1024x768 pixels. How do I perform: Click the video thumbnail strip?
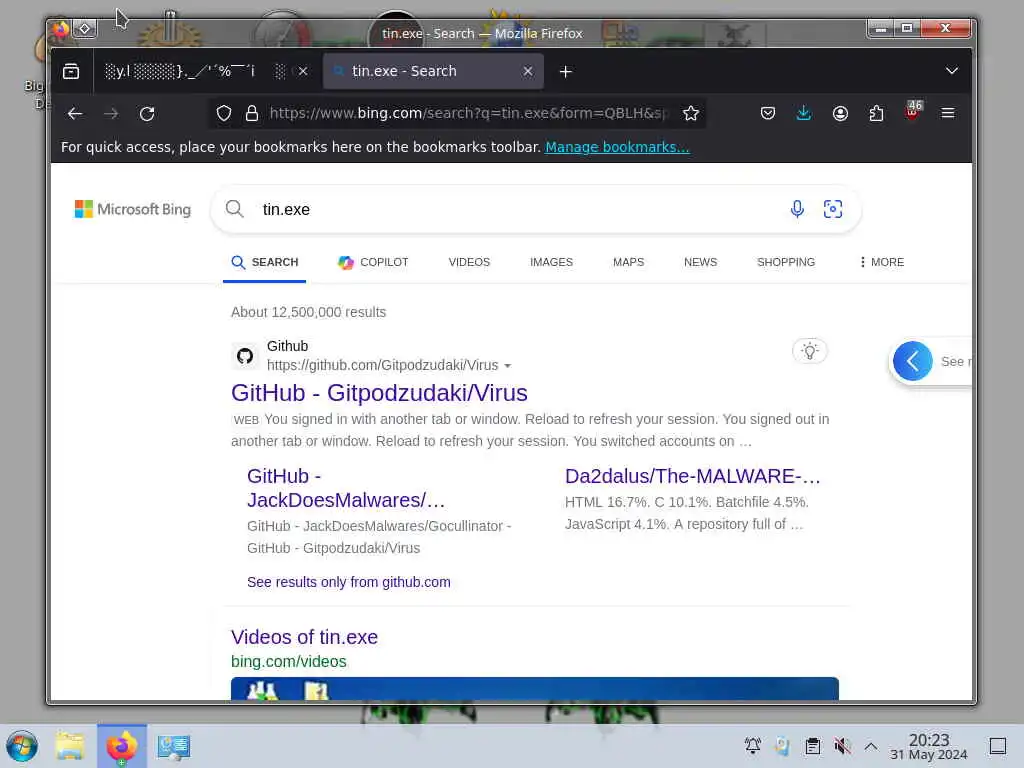click(x=535, y=689)
